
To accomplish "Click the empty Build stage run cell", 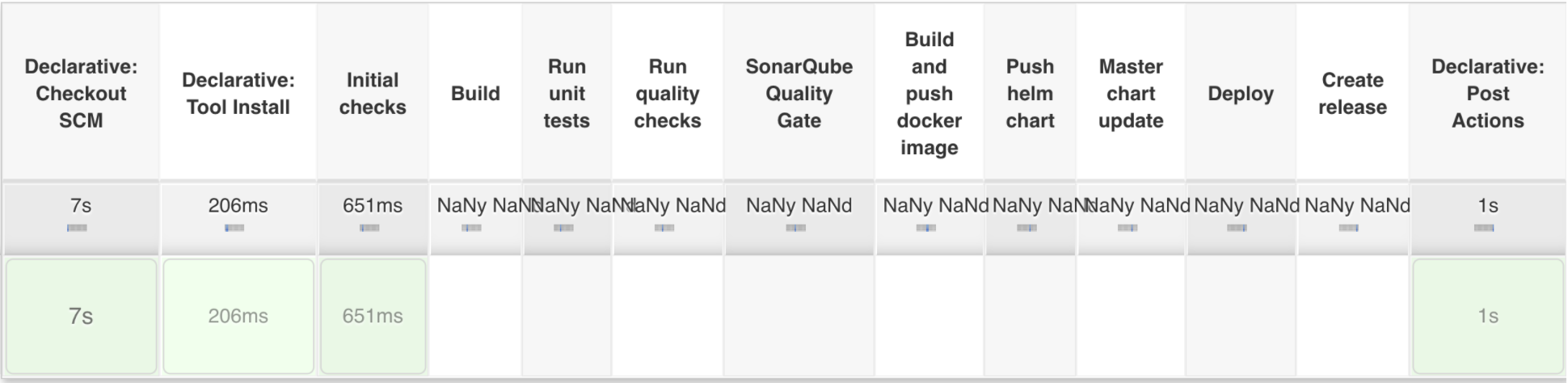I will pos(475,316).
